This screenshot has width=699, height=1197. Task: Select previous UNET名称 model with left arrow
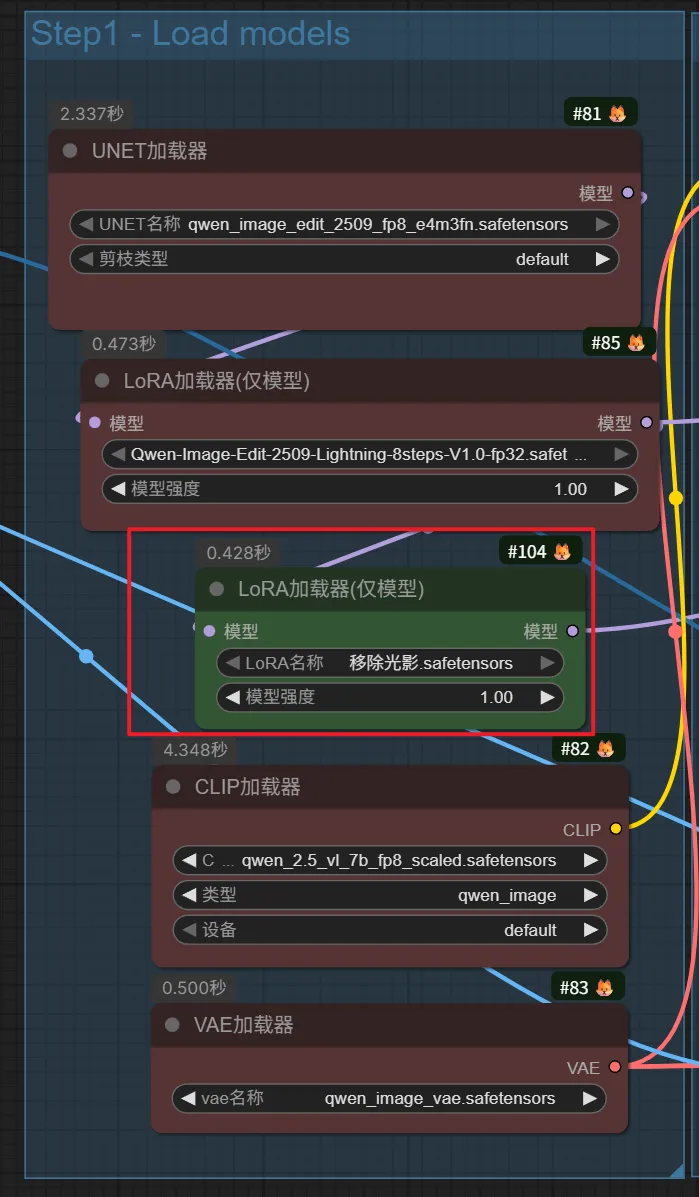pos(84,224)
